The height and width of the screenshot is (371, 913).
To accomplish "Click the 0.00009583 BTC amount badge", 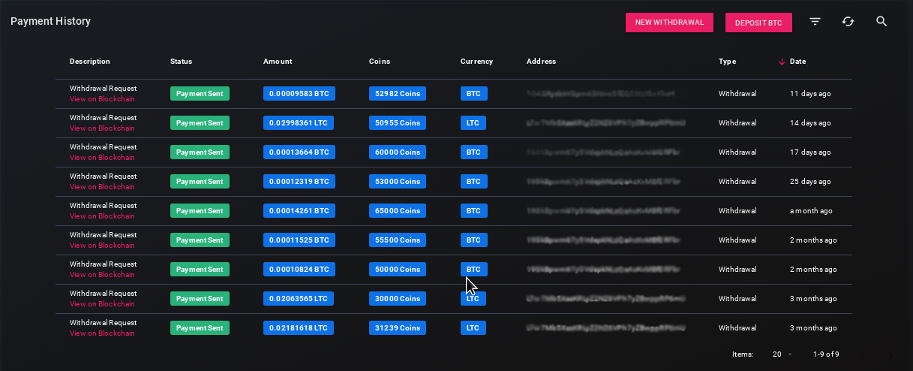I will pos(299,94).
